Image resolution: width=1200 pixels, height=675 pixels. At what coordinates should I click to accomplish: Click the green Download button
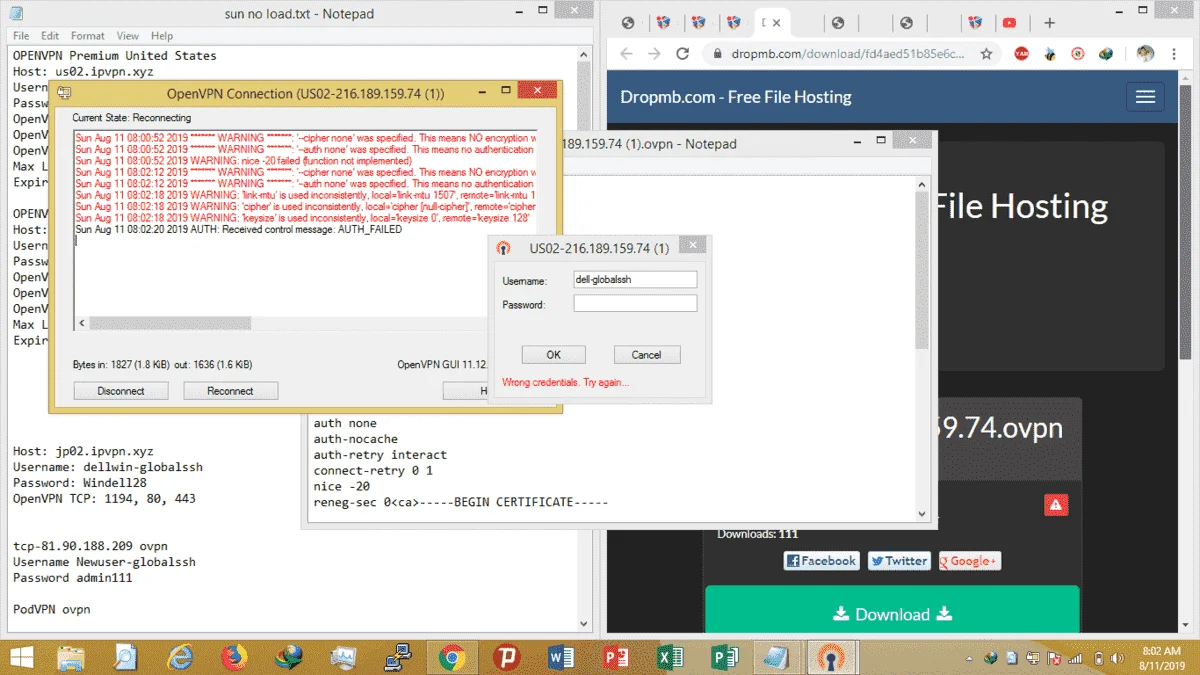893,614
